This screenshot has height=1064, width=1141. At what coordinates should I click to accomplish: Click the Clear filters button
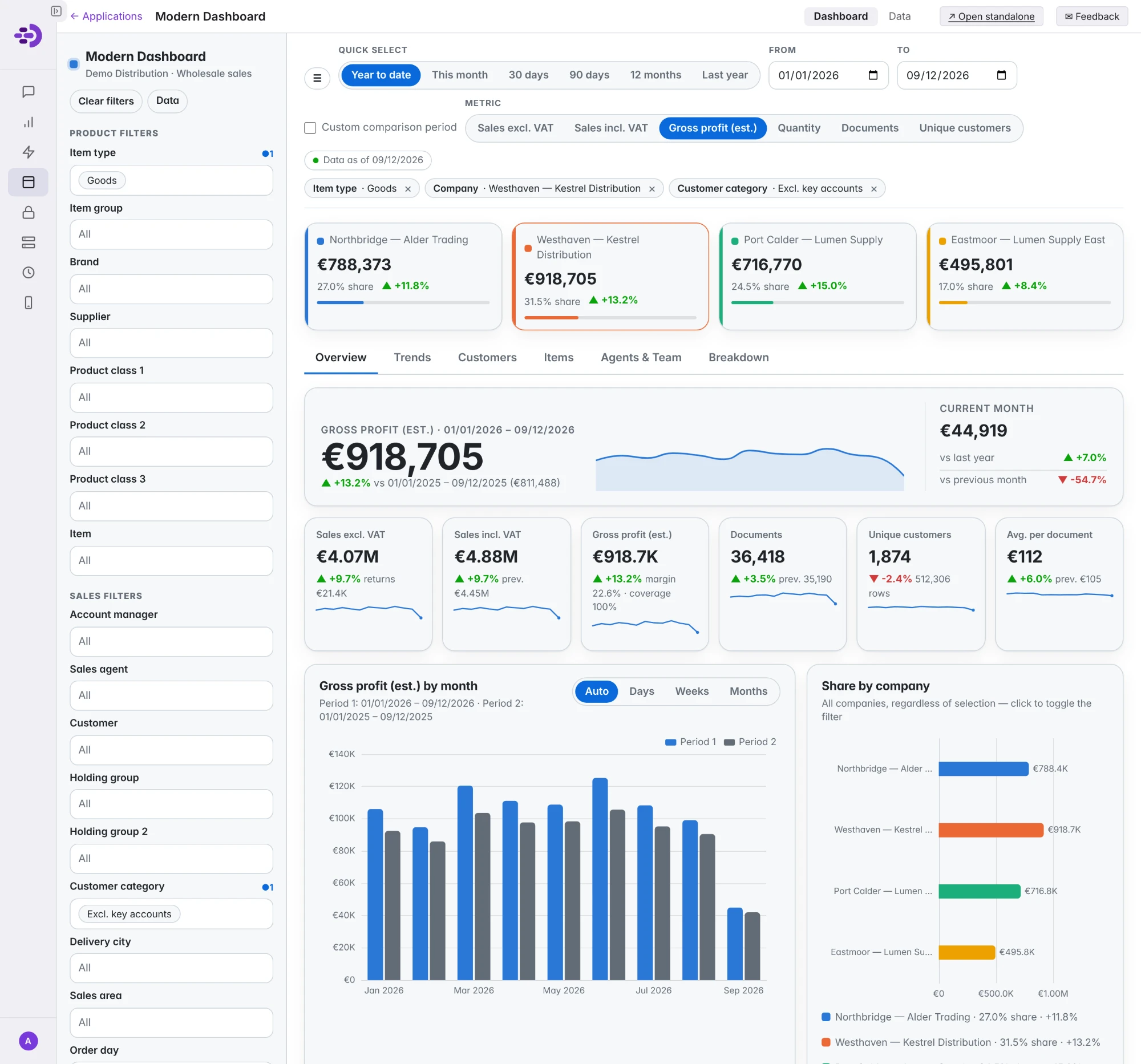pyautogui.click(x=106, y=101)
